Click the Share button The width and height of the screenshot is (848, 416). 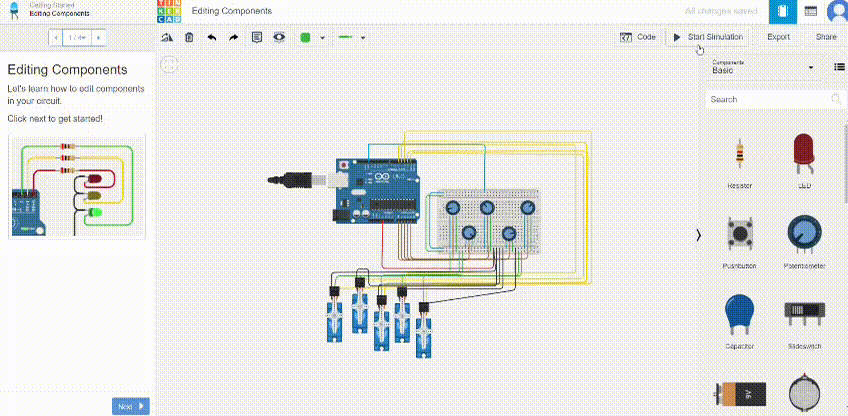[826, 37]
